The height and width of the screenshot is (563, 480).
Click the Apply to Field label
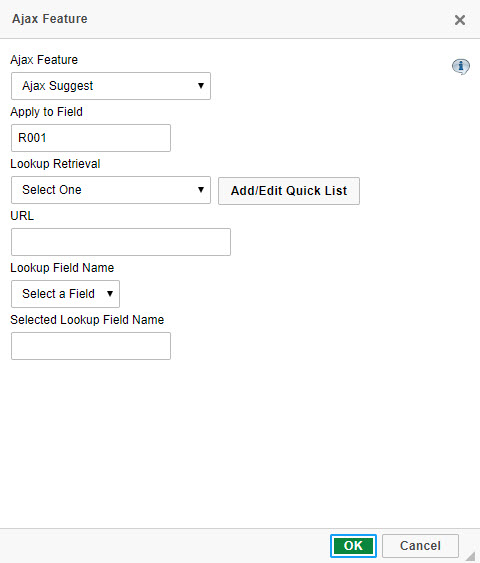[x=47, y=112]
